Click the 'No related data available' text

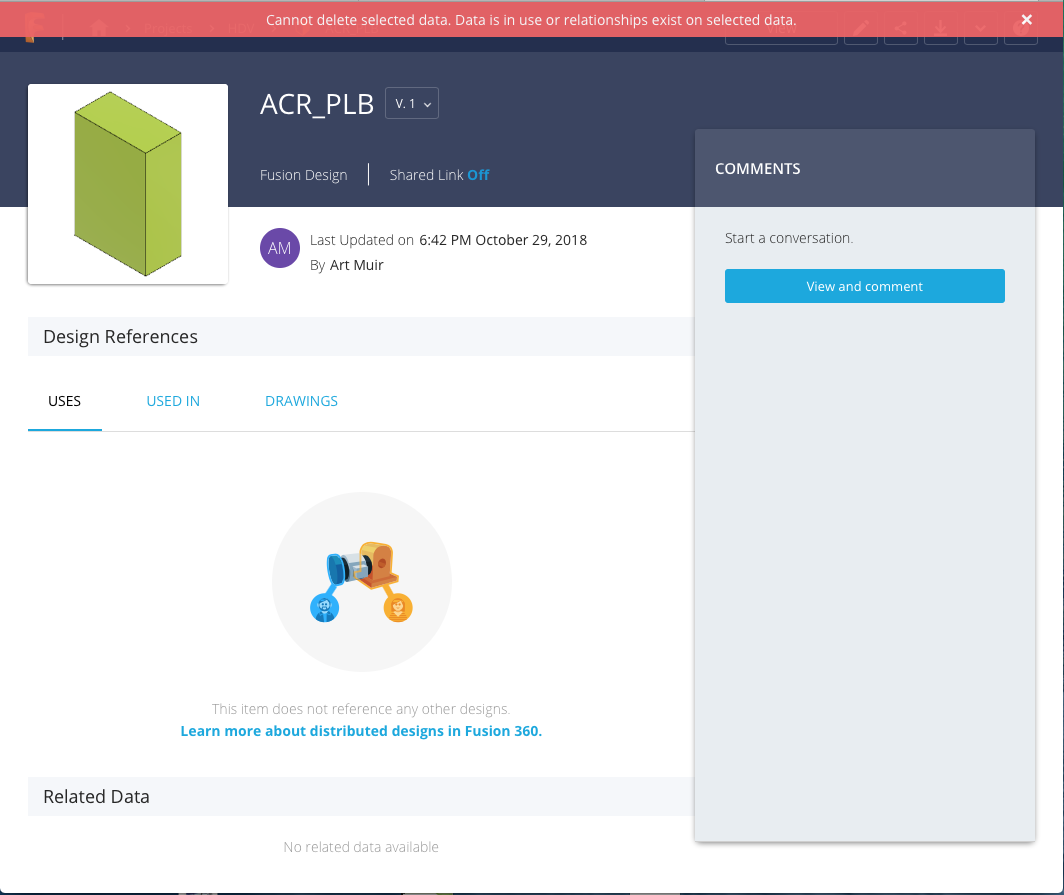click(x=361, y=847)
